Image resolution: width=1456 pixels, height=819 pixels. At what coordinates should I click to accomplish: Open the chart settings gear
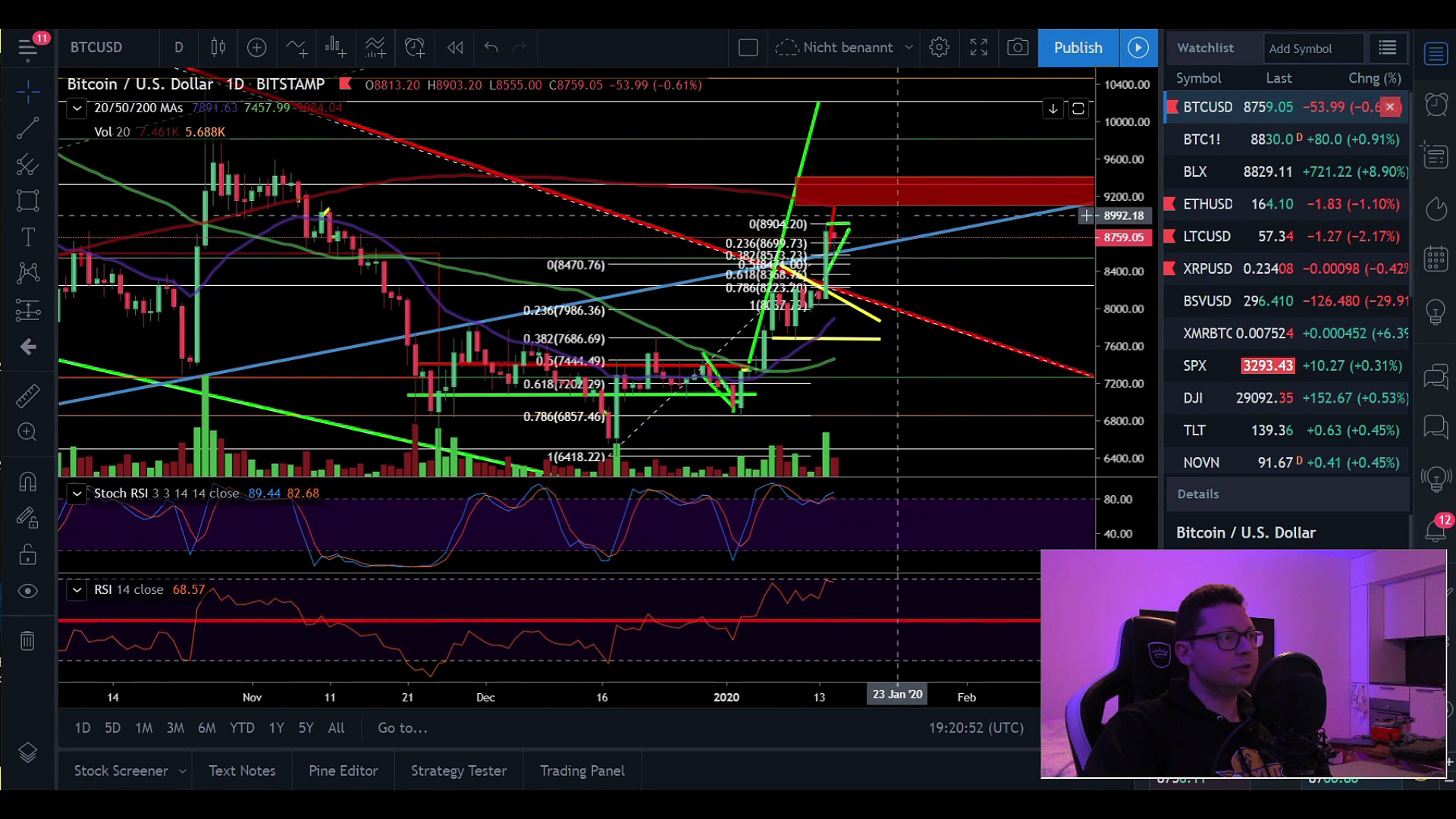tap(939, 48)
